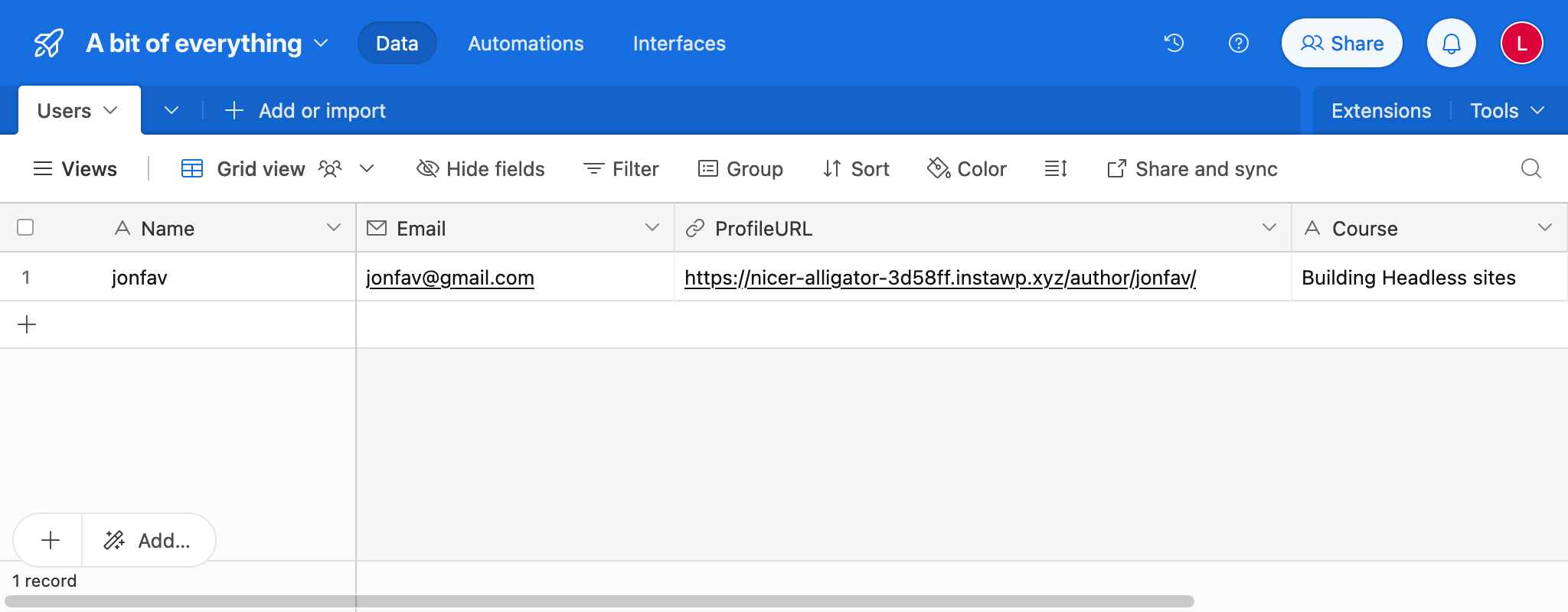Click Share and sync
Viewport: 1568px width, 612px height.
(1192, 168)
